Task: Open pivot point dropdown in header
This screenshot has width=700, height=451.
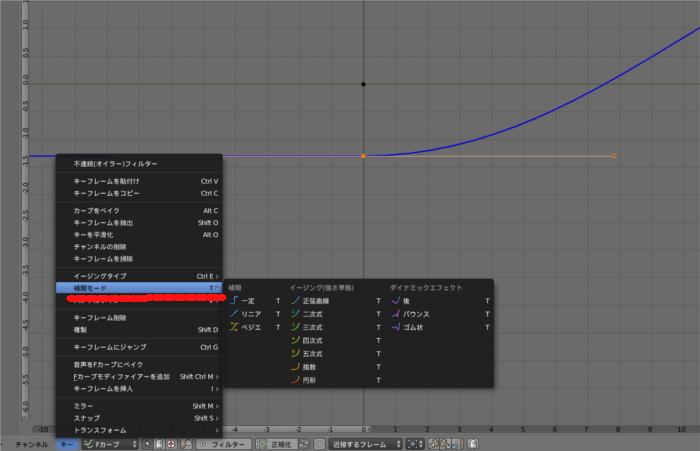Action: point(415,444)
